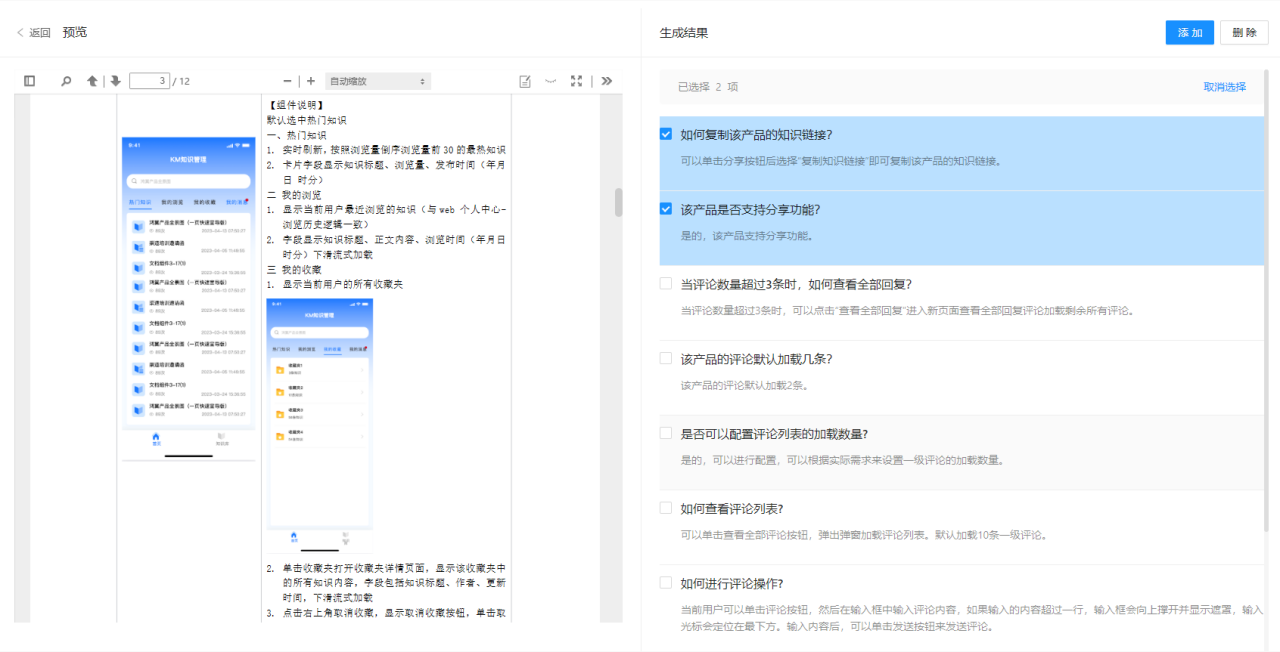Check the 如何查看评论列表 checkbox
Screen dimensions: 1280x652
(x=666, y=508)
